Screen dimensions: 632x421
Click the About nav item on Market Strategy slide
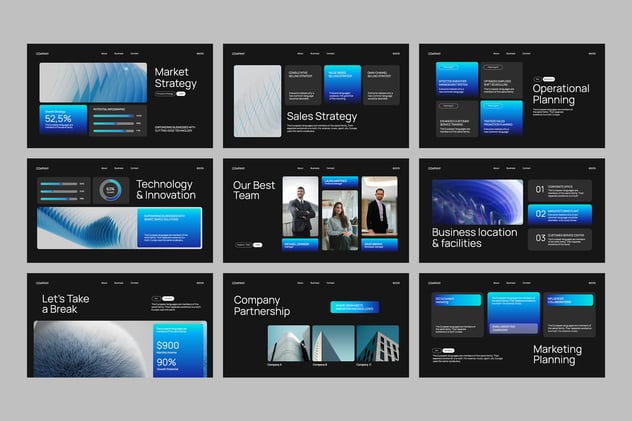coord(104,54)
